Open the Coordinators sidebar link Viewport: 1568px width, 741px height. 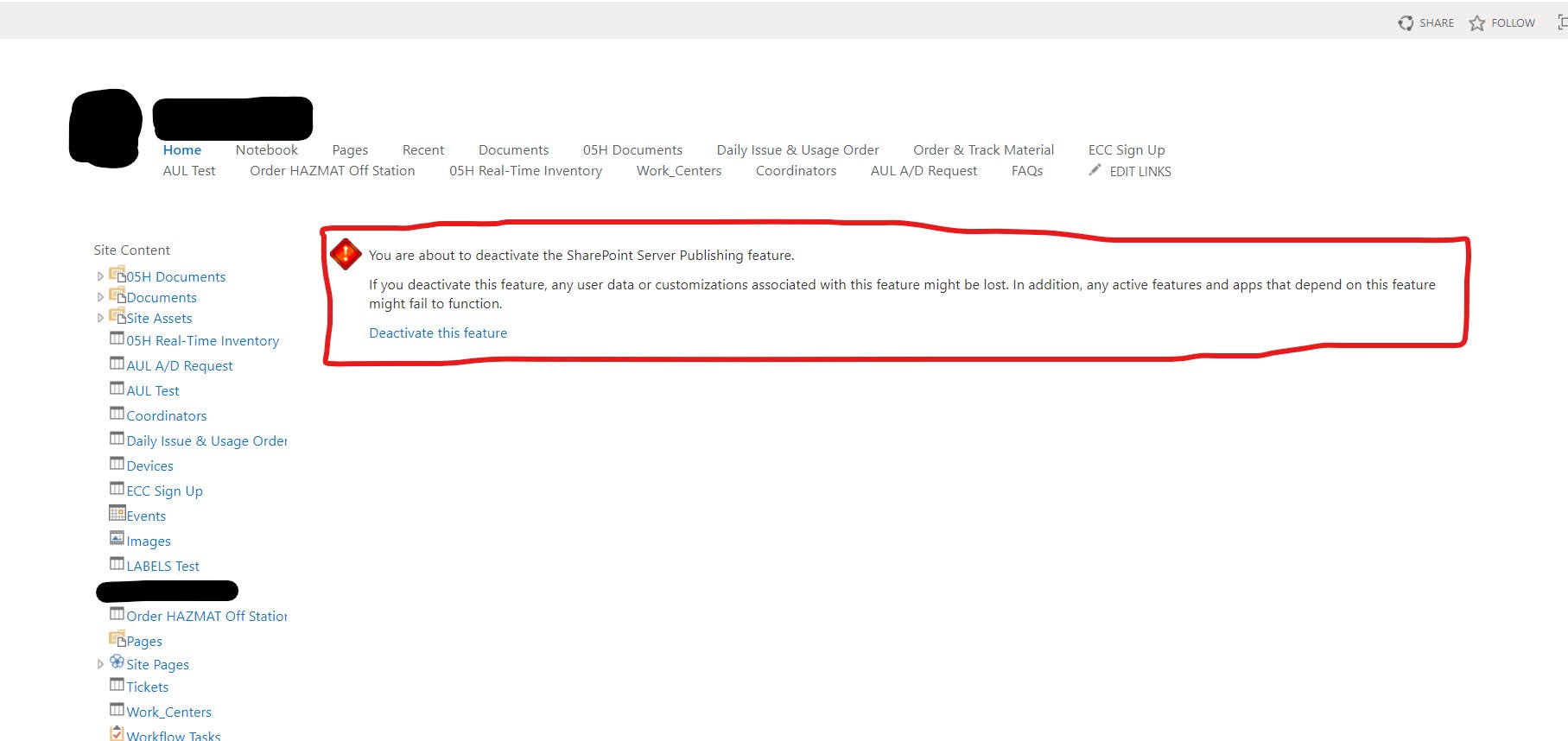pyautogui.click(x=167, y=415)
